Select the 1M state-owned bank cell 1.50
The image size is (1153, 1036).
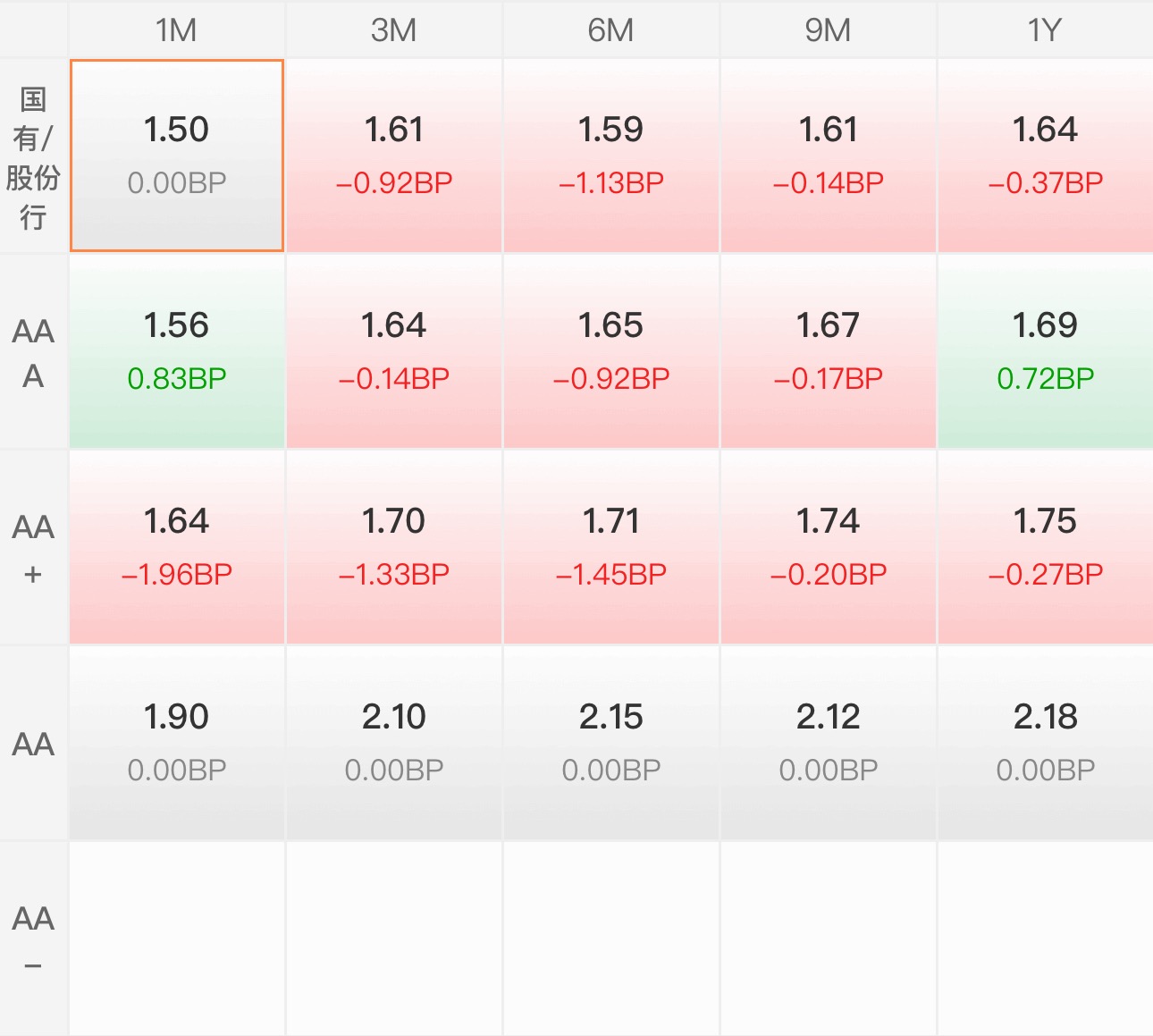(177, 156)
